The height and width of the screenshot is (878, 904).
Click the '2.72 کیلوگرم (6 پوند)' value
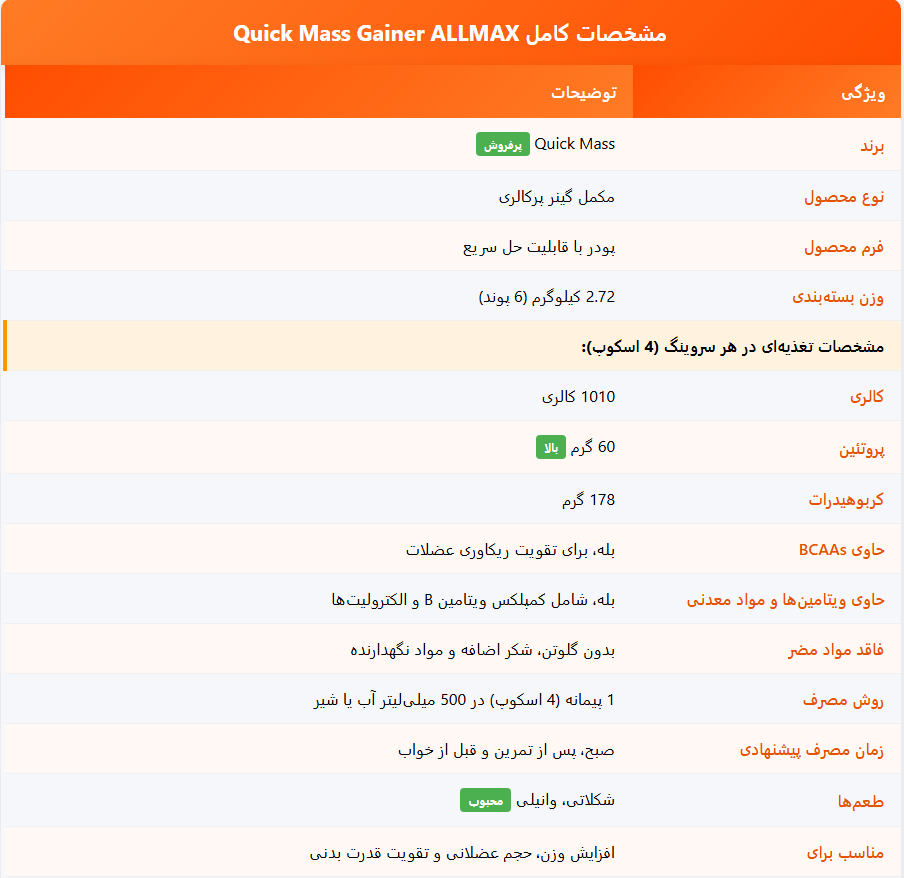click(x=547, y=297)
